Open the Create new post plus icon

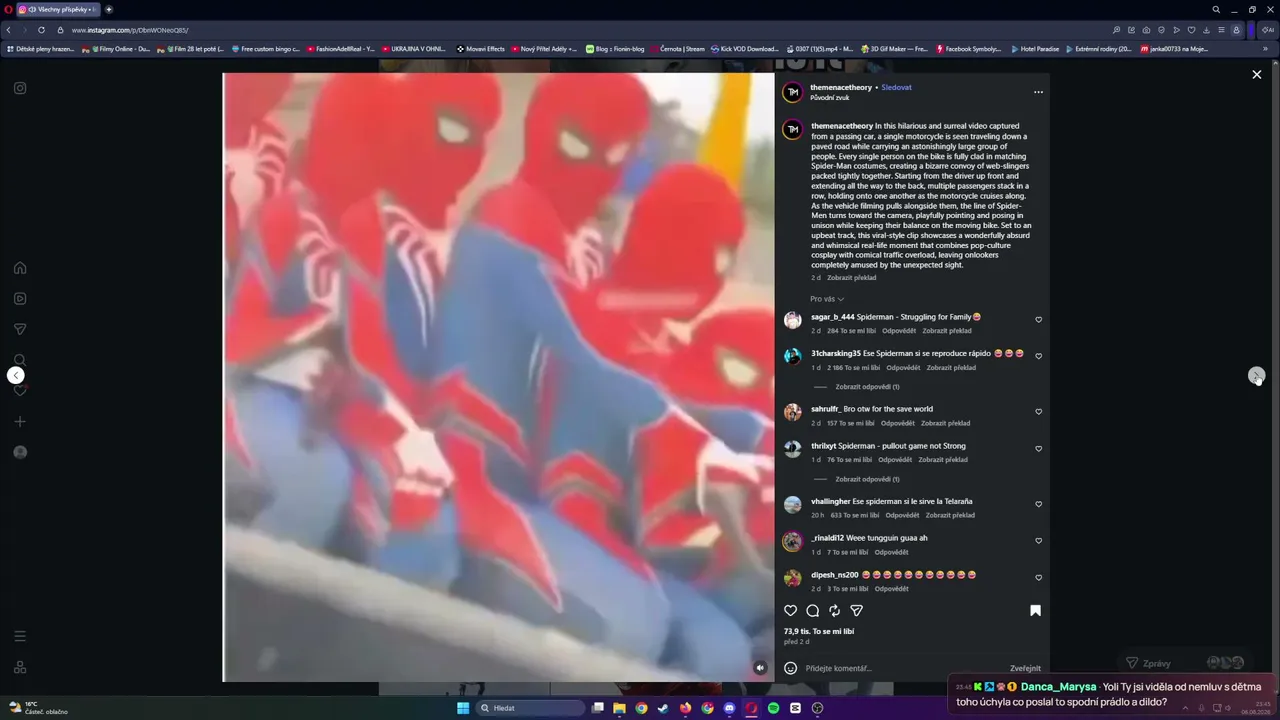tap(20, 421)
